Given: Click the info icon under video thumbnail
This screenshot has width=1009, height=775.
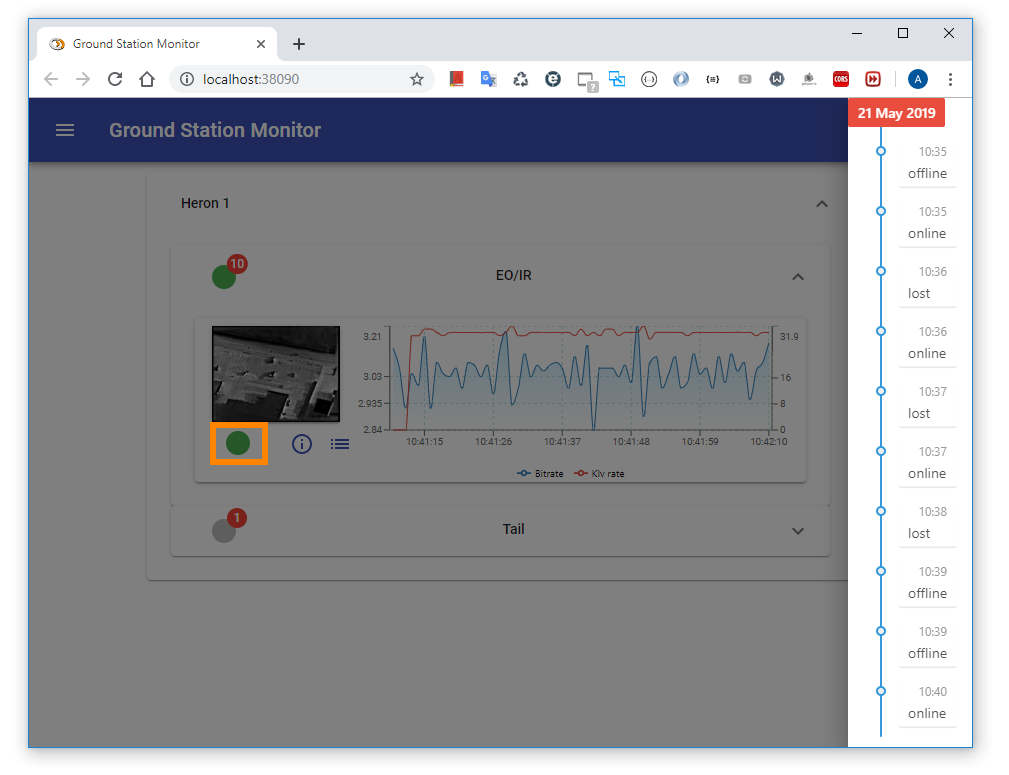Looking at the screenshot, I should (x=302, y=444).
